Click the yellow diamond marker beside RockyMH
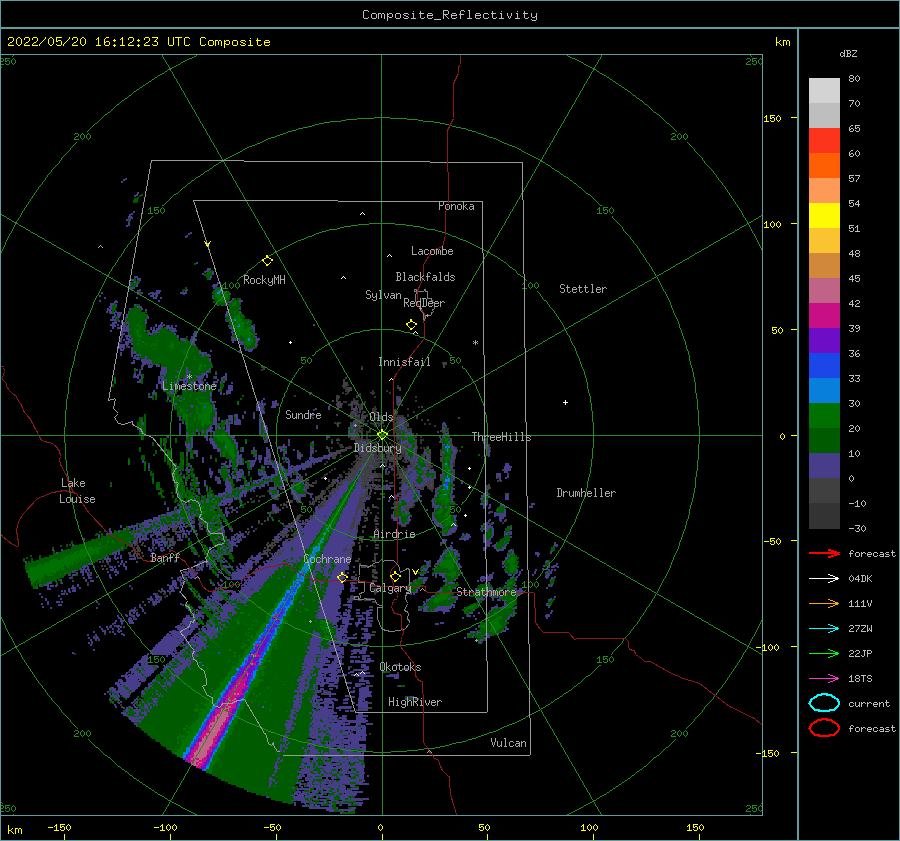Image resolution: width=900 pixels, height=841 pixels. point(267,261)
